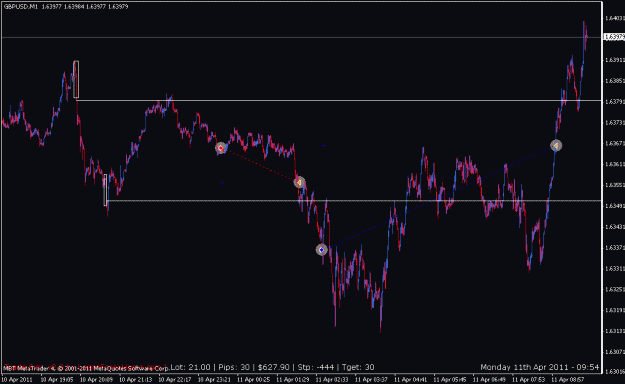
Task: Click the "11 Apr 07:53" time axis label
Action: [x=528, y=379]
